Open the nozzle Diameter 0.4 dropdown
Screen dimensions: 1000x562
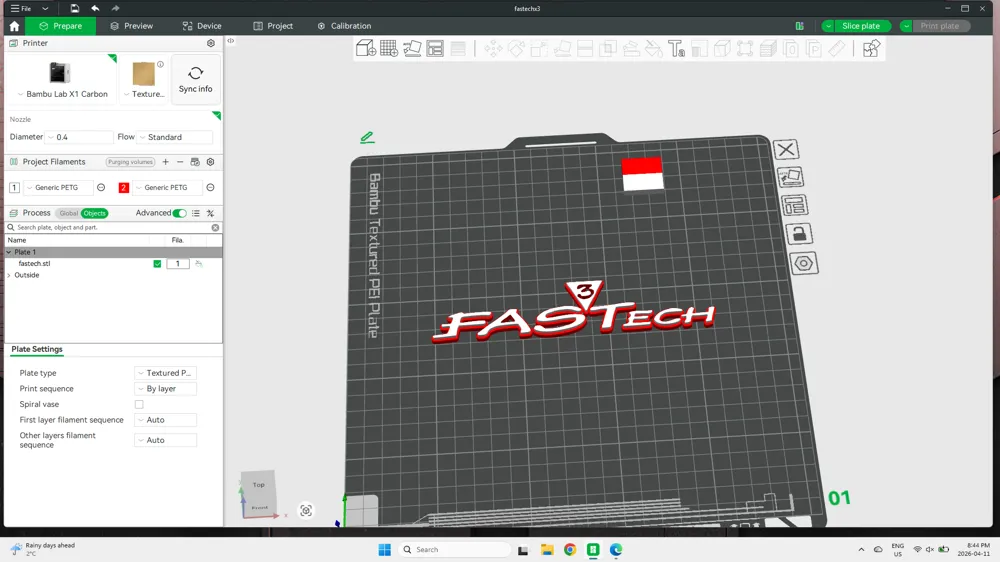(78, 137)
